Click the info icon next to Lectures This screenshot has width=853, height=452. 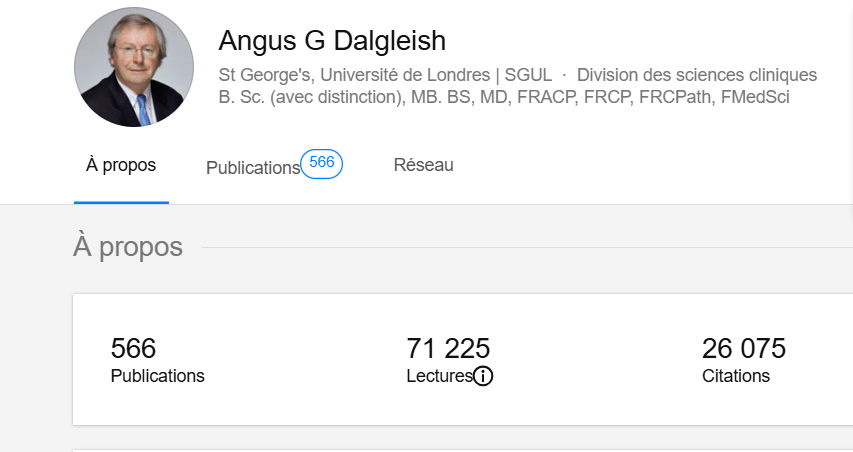(483, 377)
